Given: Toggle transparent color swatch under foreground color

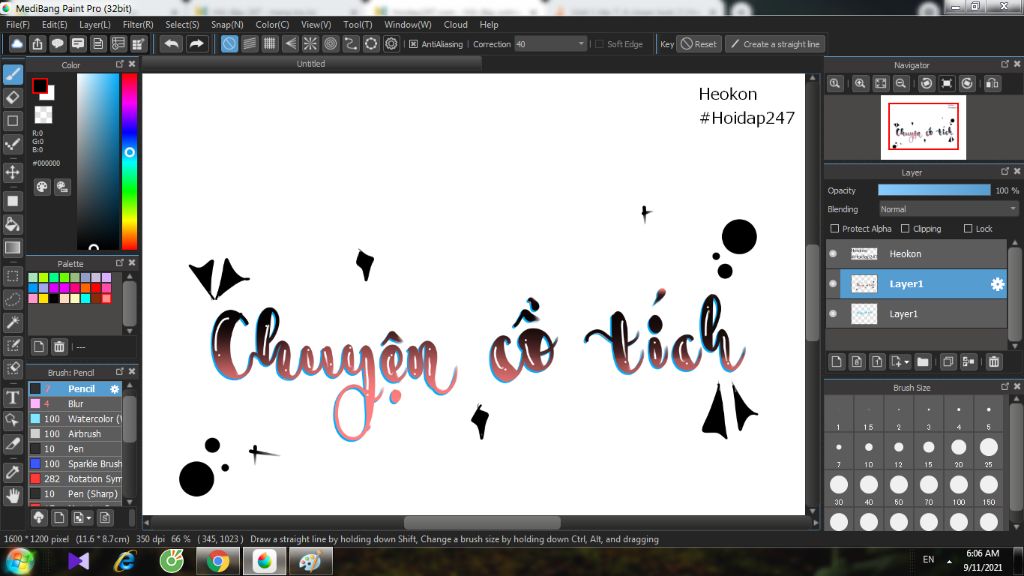Looking at the screenshot, I should (43, 115).
